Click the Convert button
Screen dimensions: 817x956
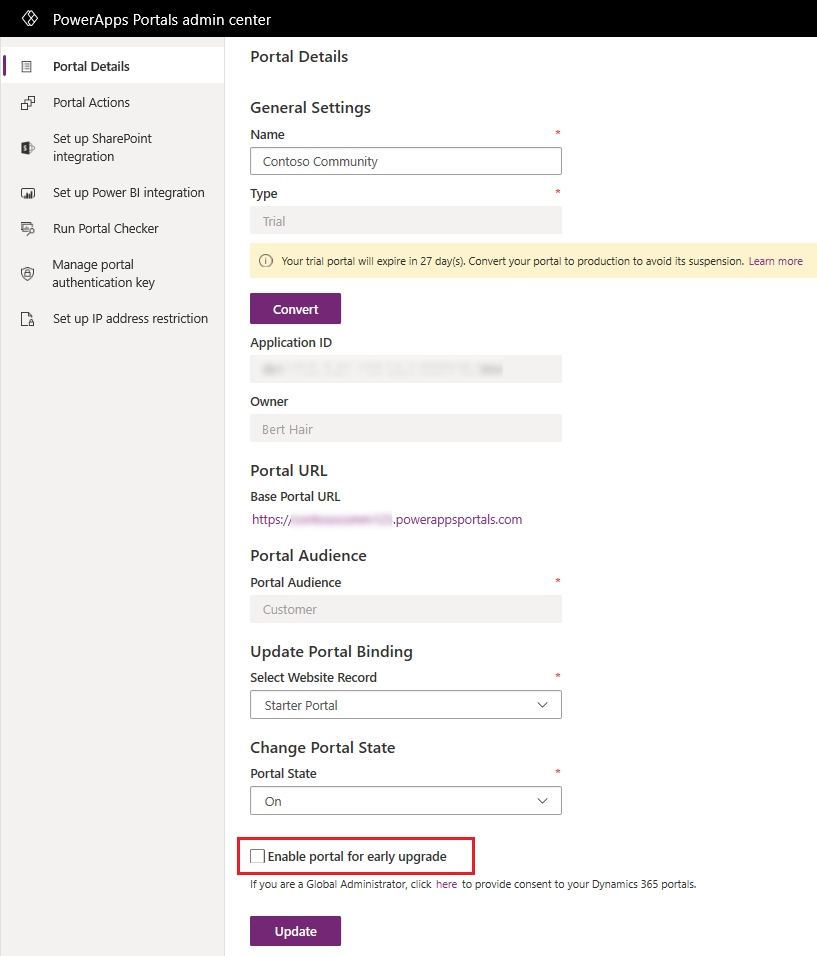coord(295,309)
